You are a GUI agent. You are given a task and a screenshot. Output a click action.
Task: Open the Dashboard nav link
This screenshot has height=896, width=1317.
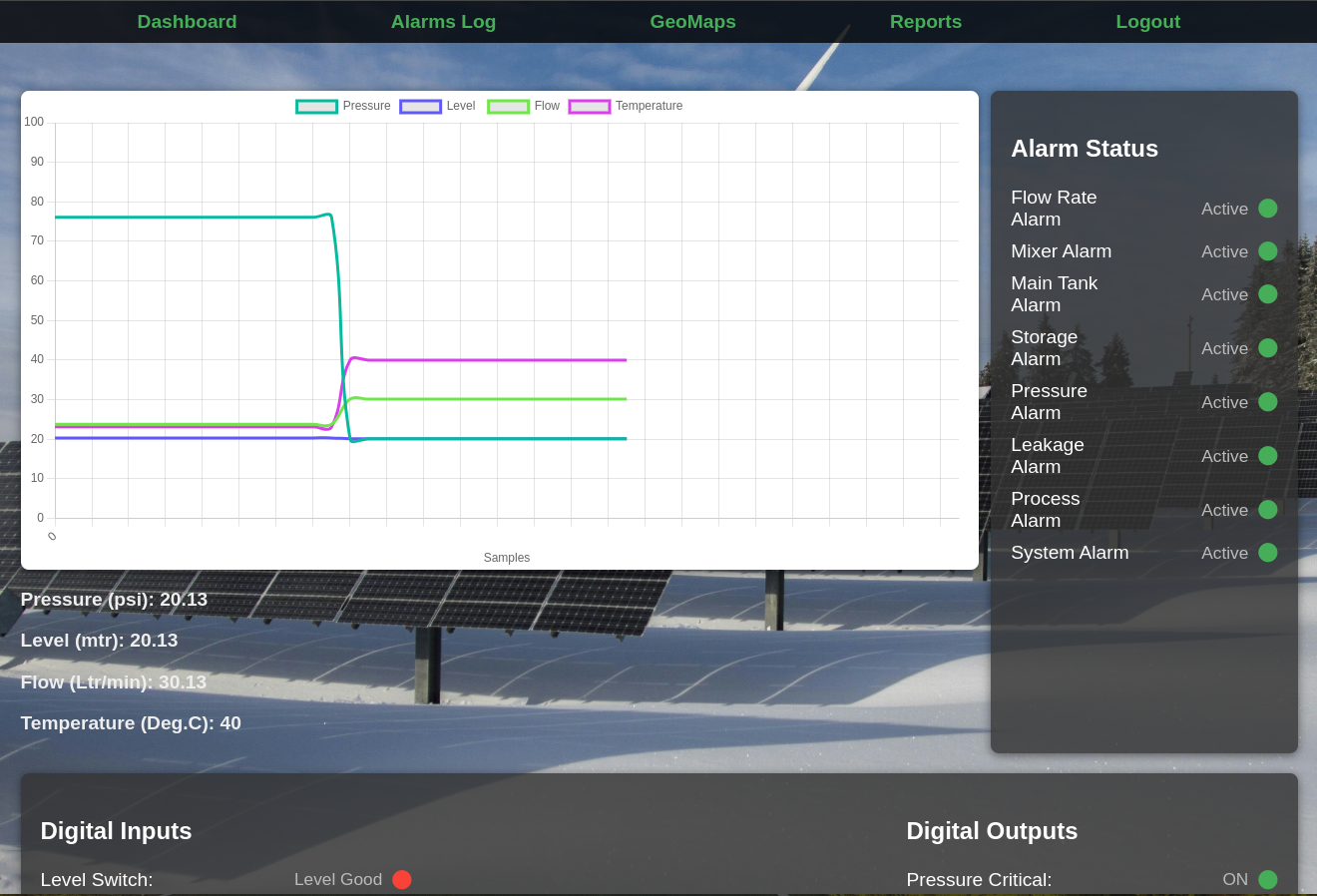(187, 22)
